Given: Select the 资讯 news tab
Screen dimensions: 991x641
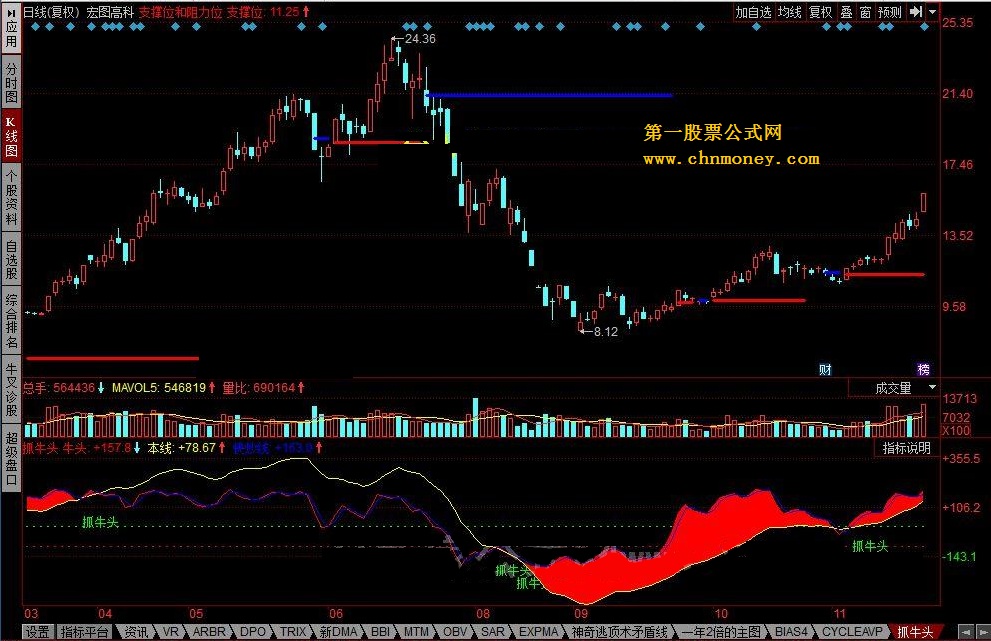Looking at the screenshot, I should pos(135,632).
